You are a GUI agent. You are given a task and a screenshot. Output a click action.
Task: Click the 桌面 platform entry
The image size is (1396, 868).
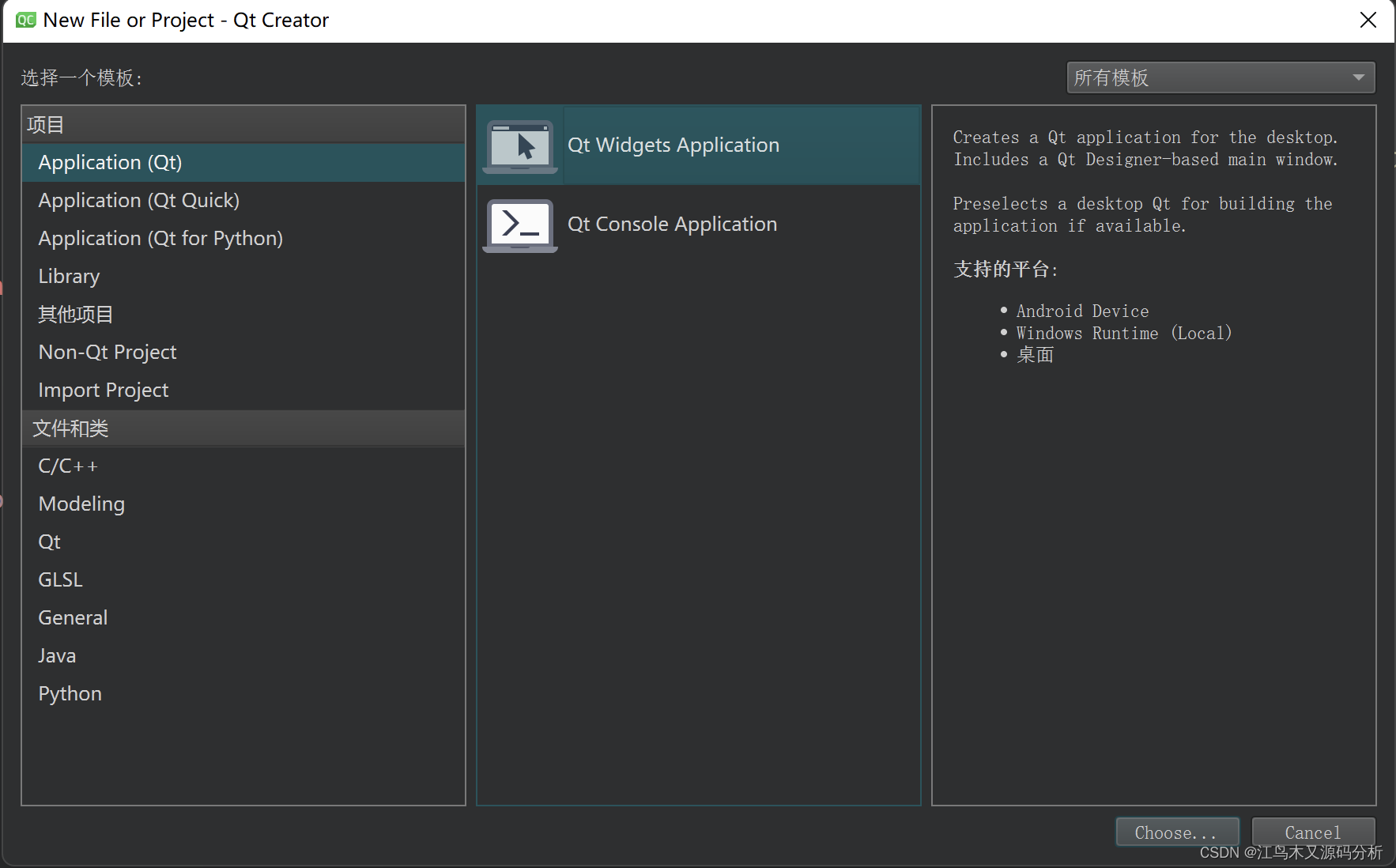click(1035, 355)
